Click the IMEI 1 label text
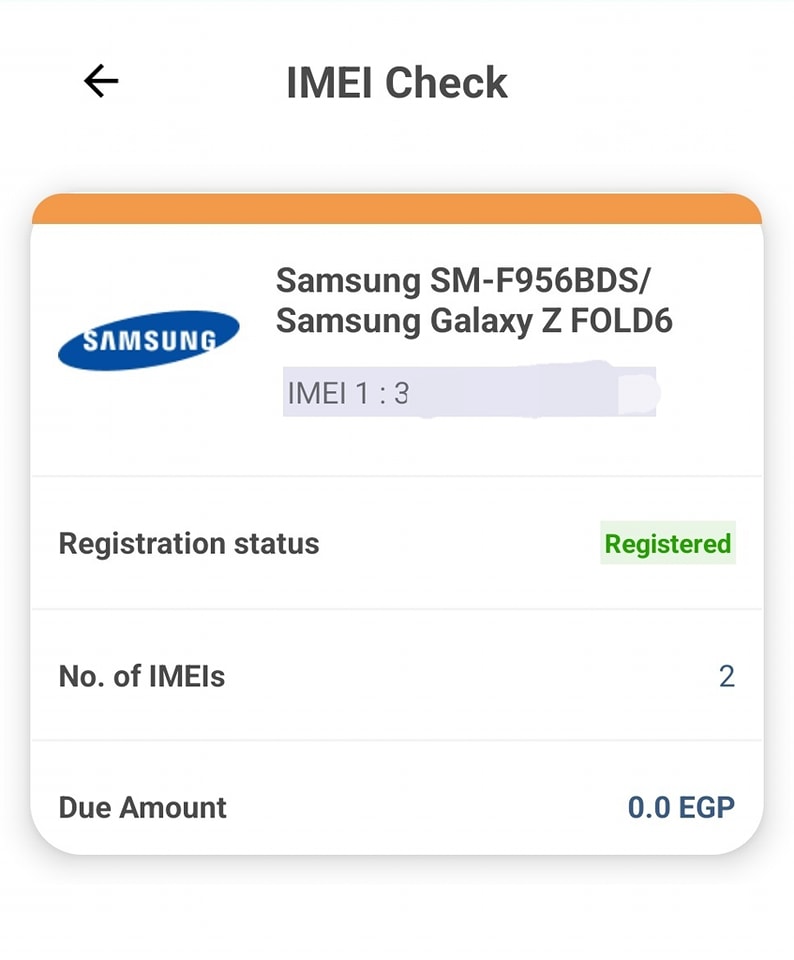The height and width of the screenshot is (960, 794). point(328,393)
